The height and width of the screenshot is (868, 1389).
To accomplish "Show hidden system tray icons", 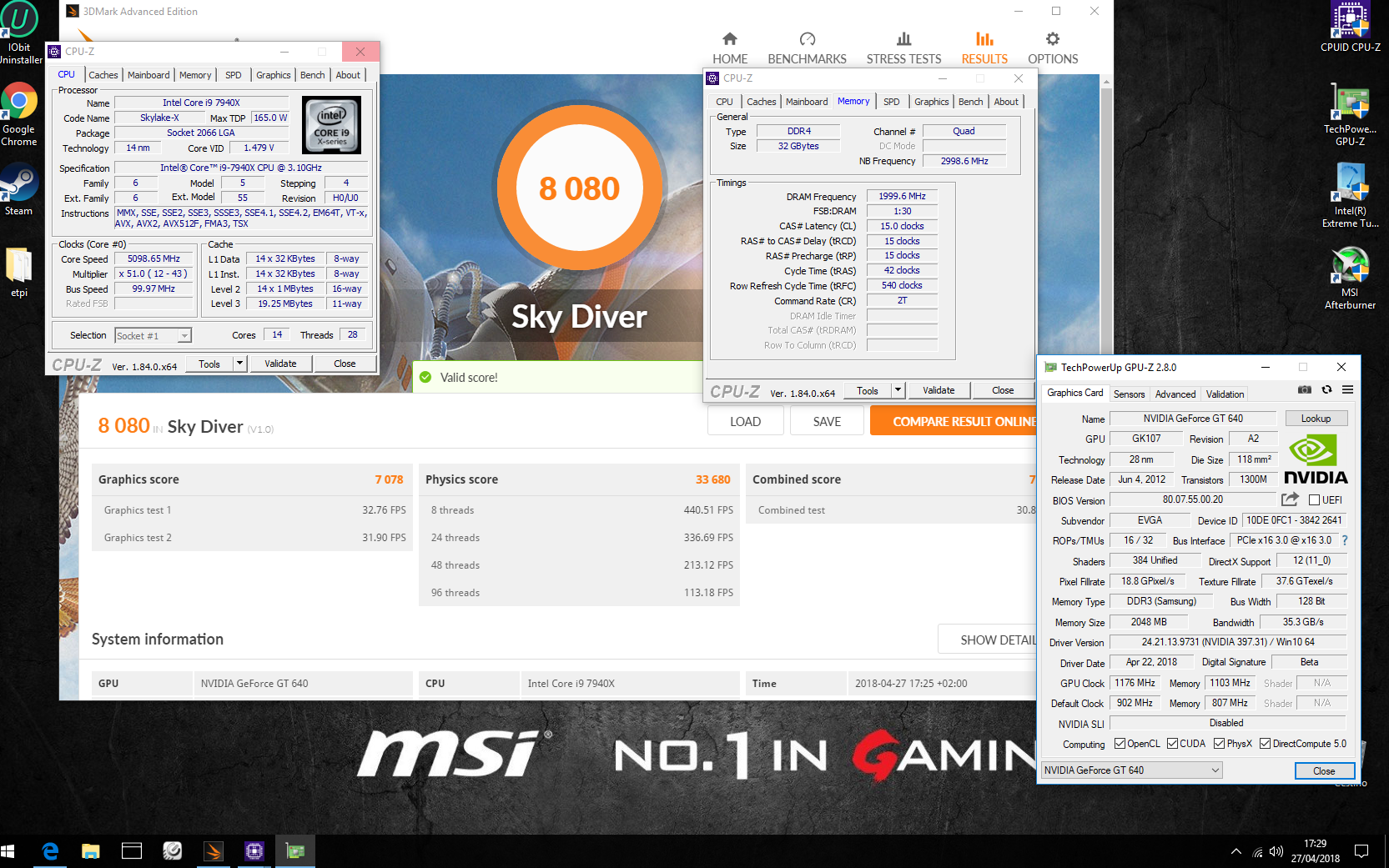I will [1236, 851].
